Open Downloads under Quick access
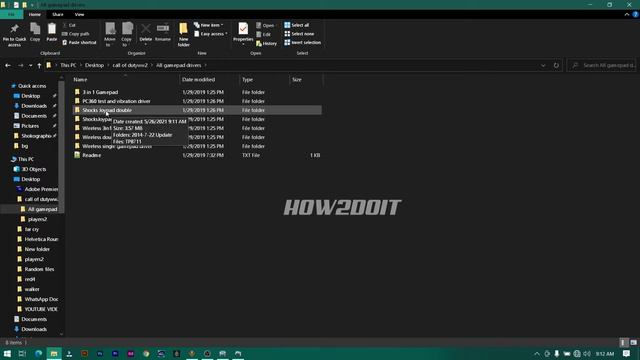The width and height of the screenshot is (640, 360). pyautogui.click(x=34, y=106)
